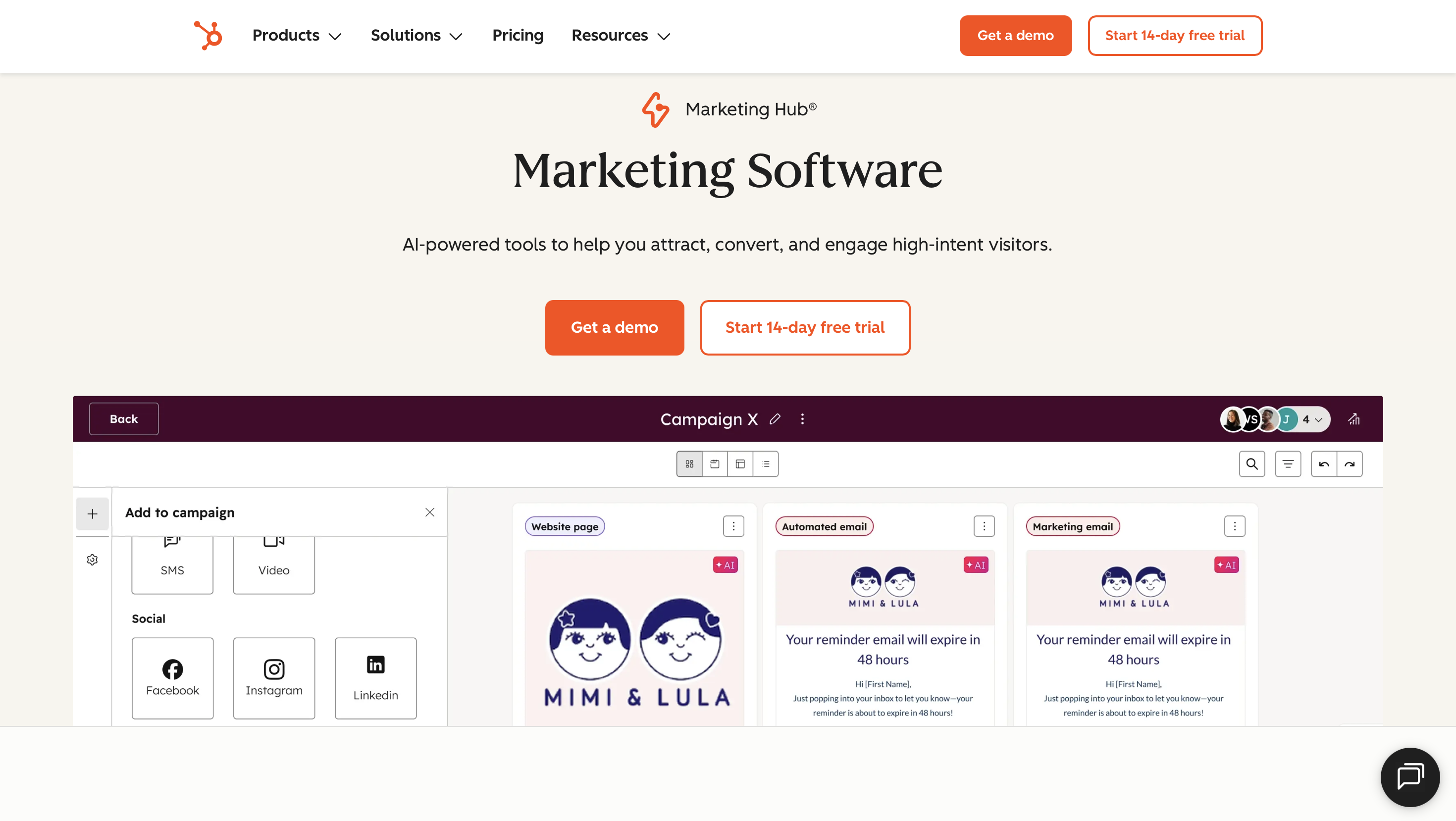Click the Social section heading

click(x=149, y=618)
